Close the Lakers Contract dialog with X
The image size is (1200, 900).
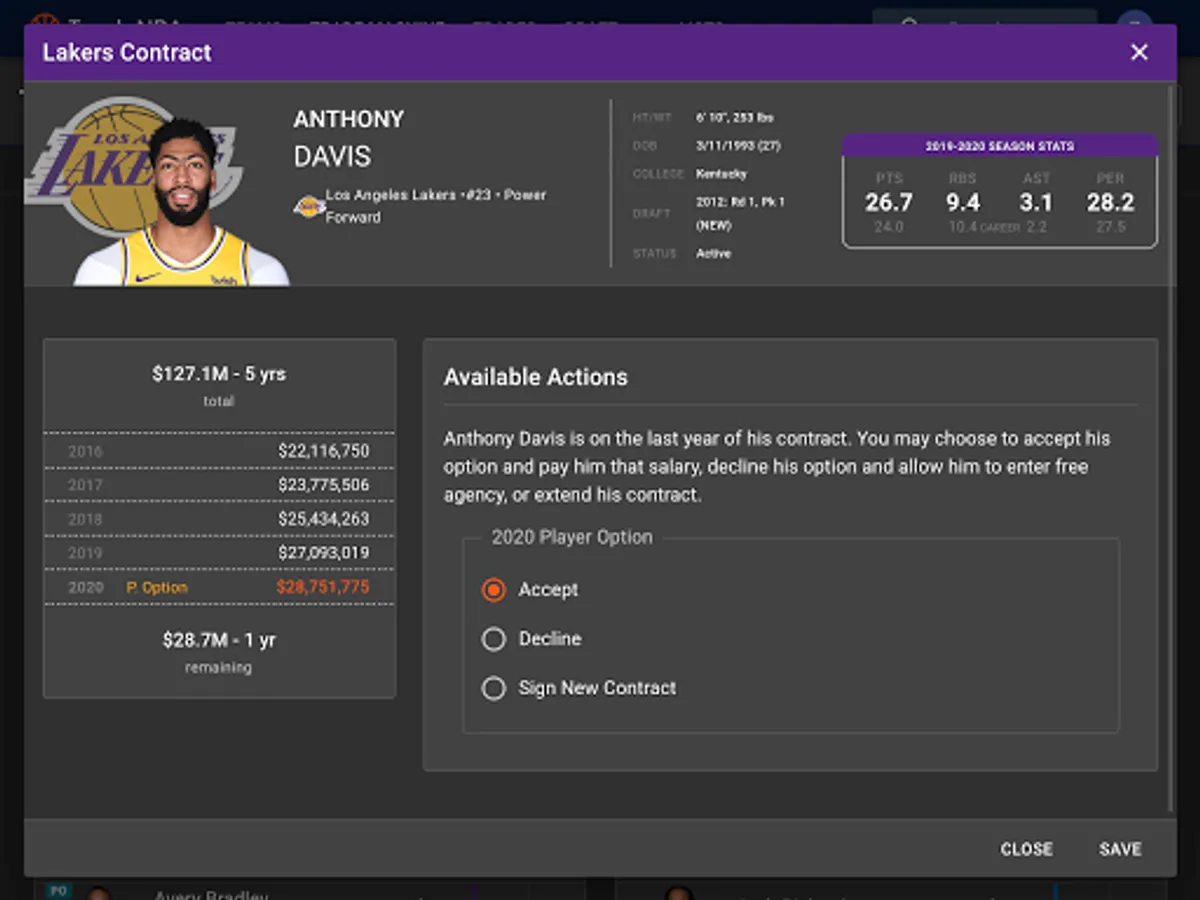[1139, 53]
